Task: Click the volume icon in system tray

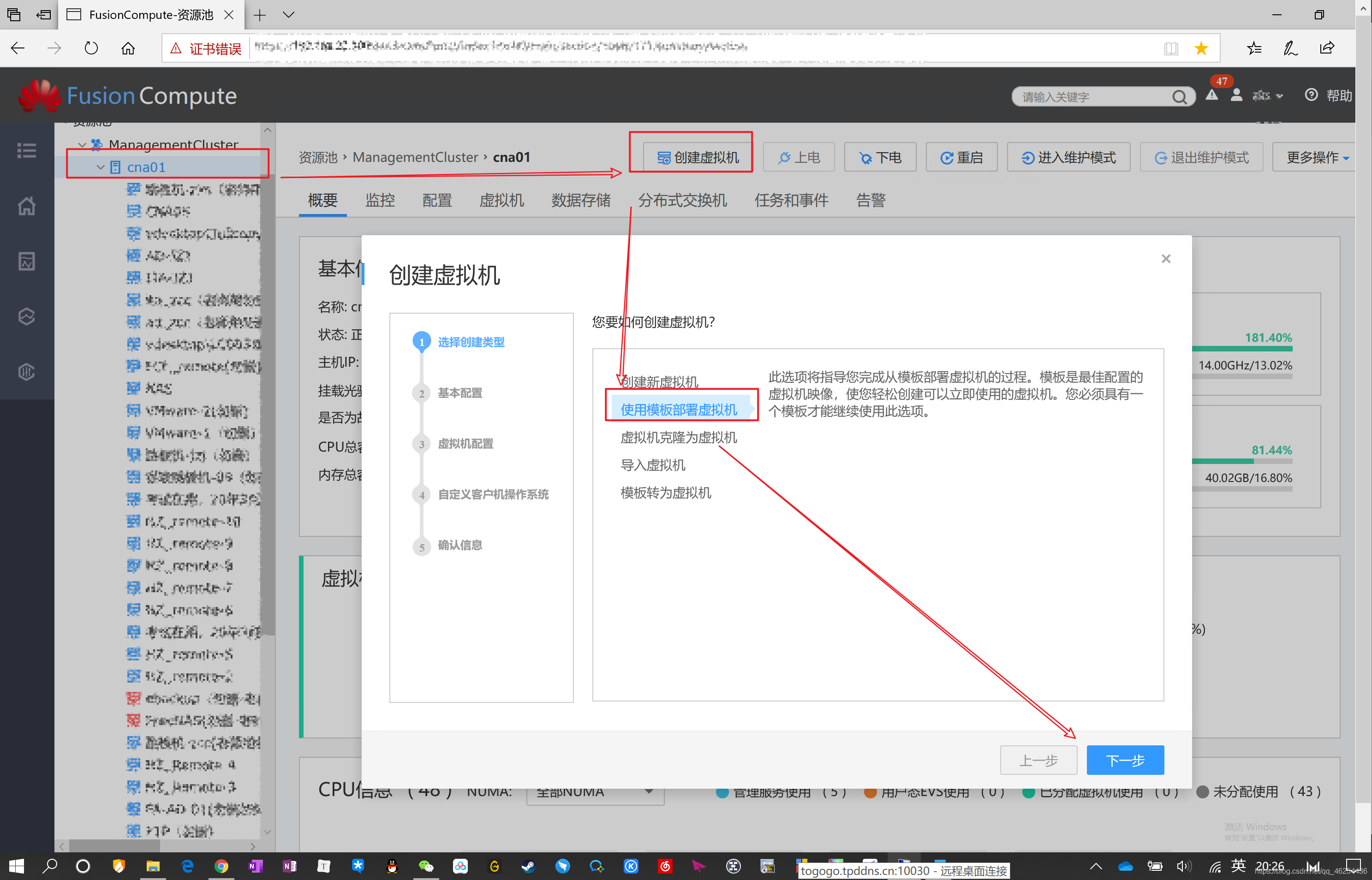Action: tap(1183, 866)
